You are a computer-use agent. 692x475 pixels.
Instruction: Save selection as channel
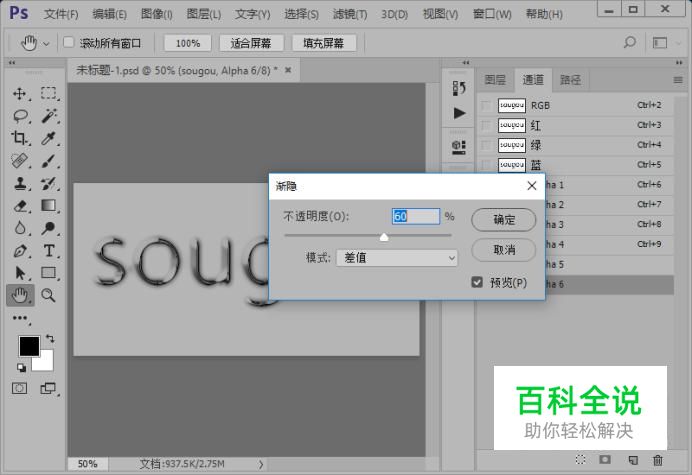(x=605, y=460)
